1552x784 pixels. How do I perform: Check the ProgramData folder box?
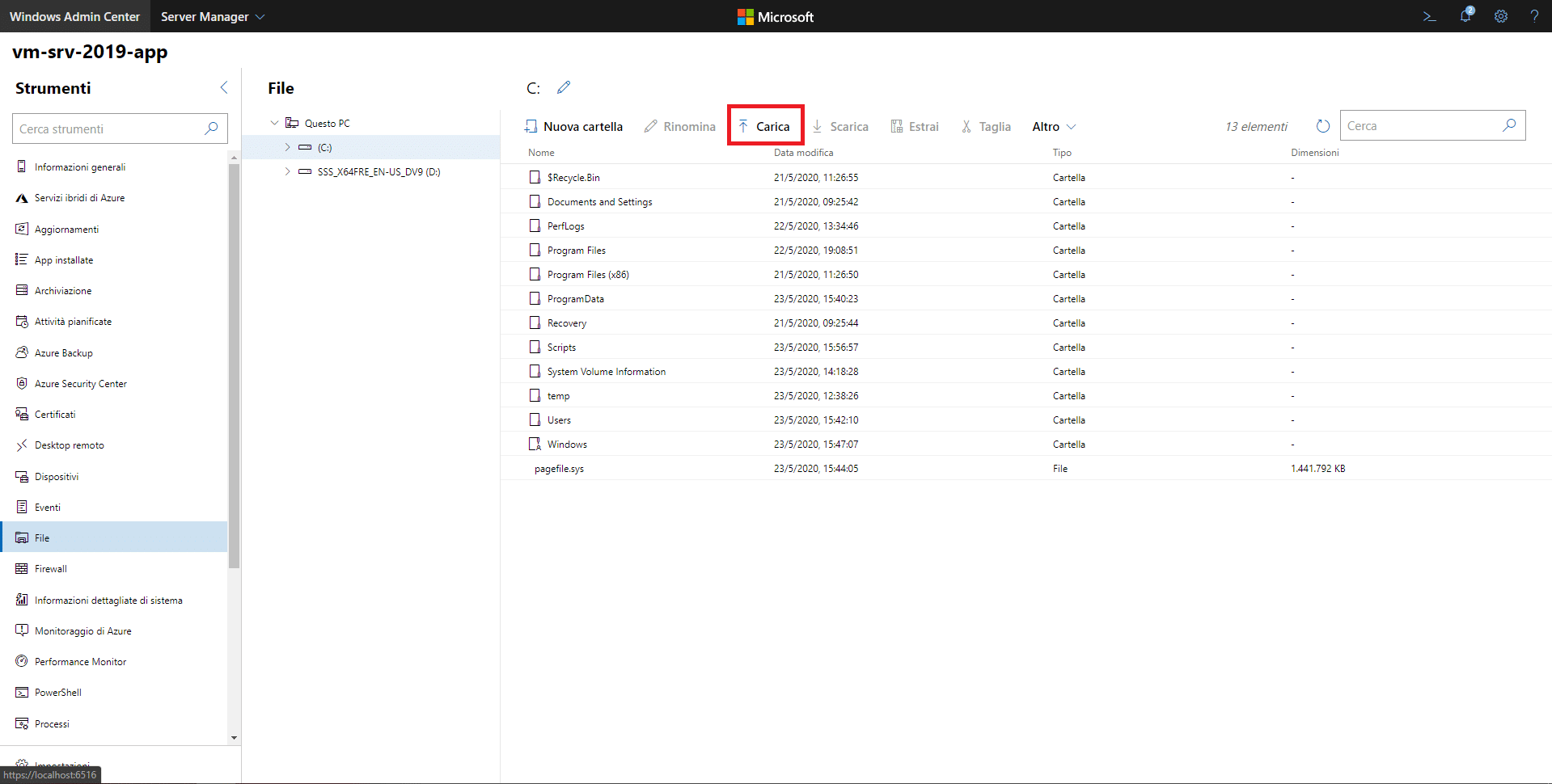click(x=535, y=298)
